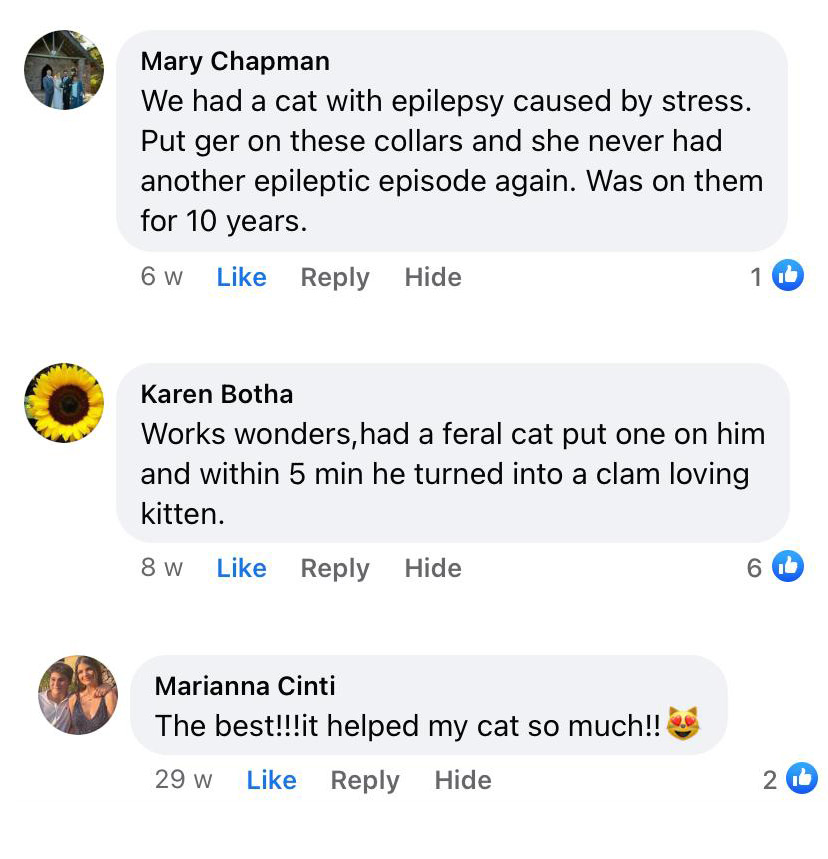This screenshot has width=828, height=859.
Task: Like Karen Botha's feral cat comment
Action: (241, 568)
